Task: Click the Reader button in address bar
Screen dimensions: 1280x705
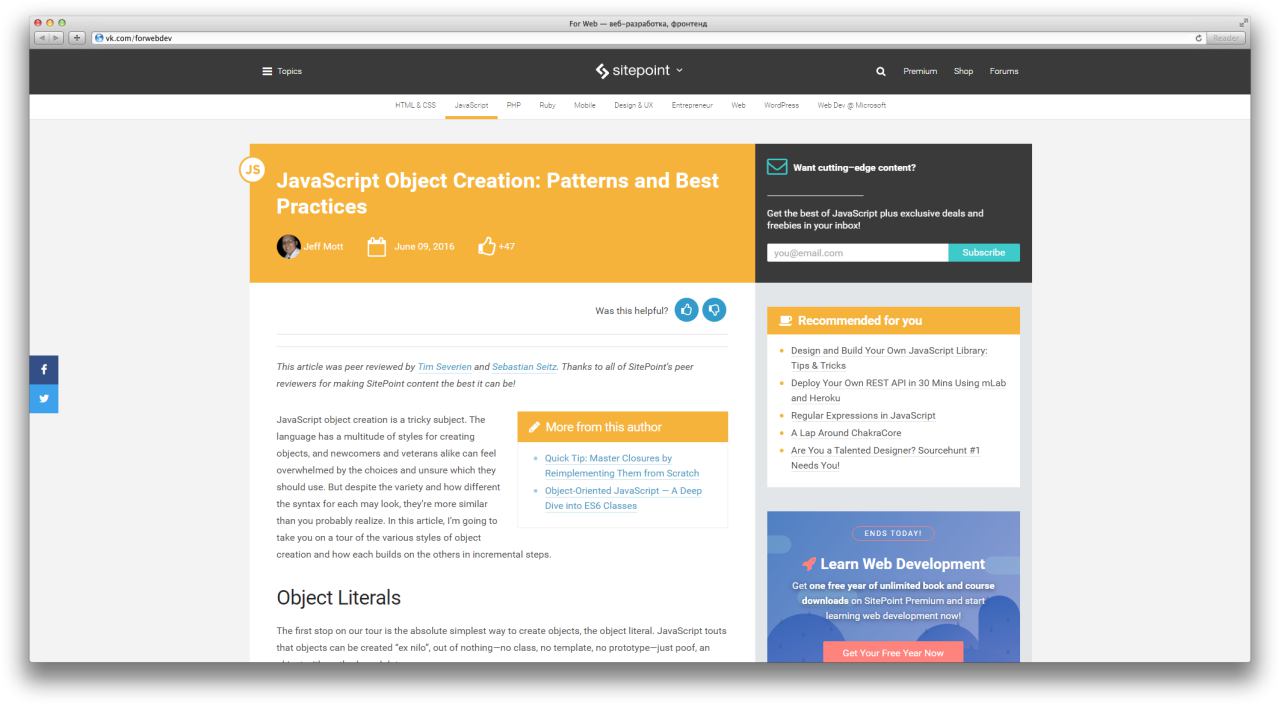Action: (x=1226, y=38)
